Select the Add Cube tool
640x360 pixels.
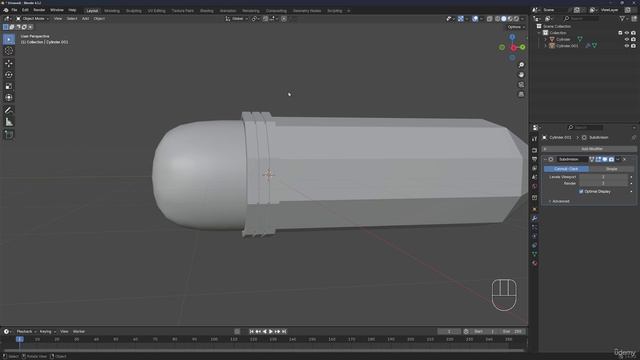pyautogui.click(x=9, y=134)
